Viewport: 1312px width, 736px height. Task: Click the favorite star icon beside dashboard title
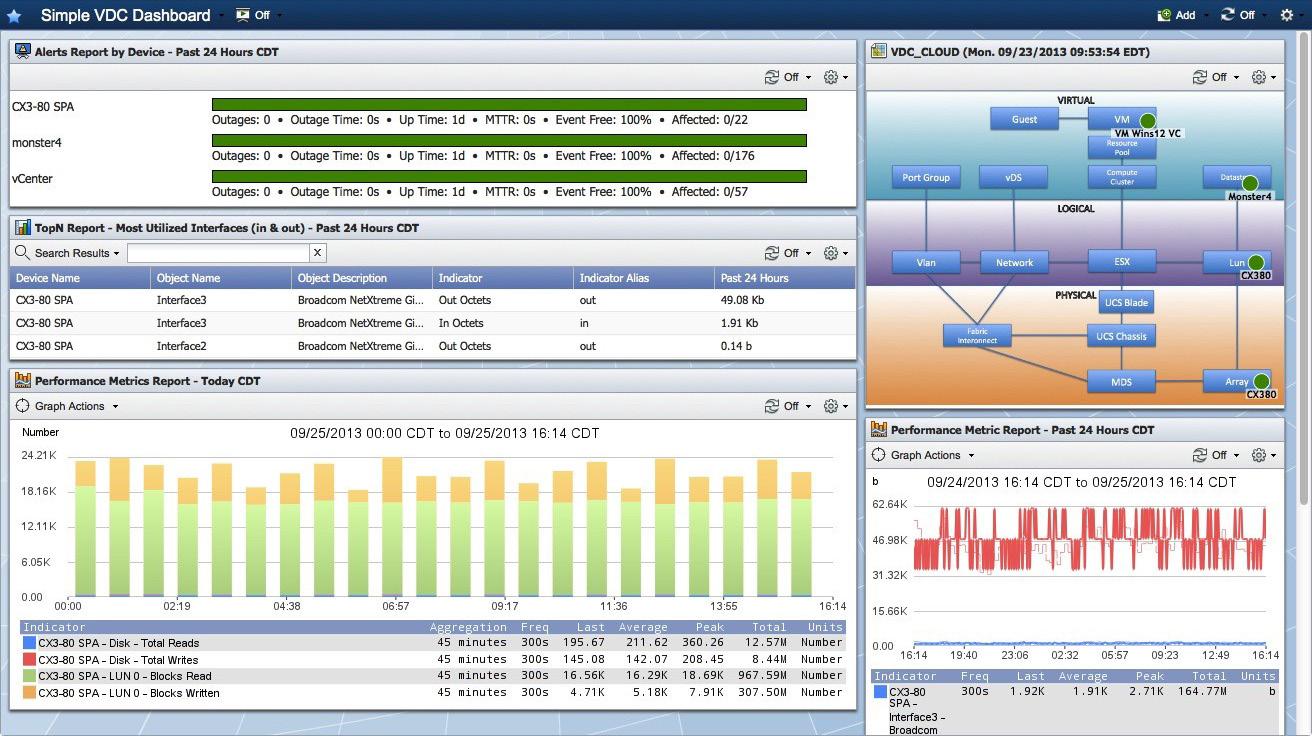coord(14,16)
